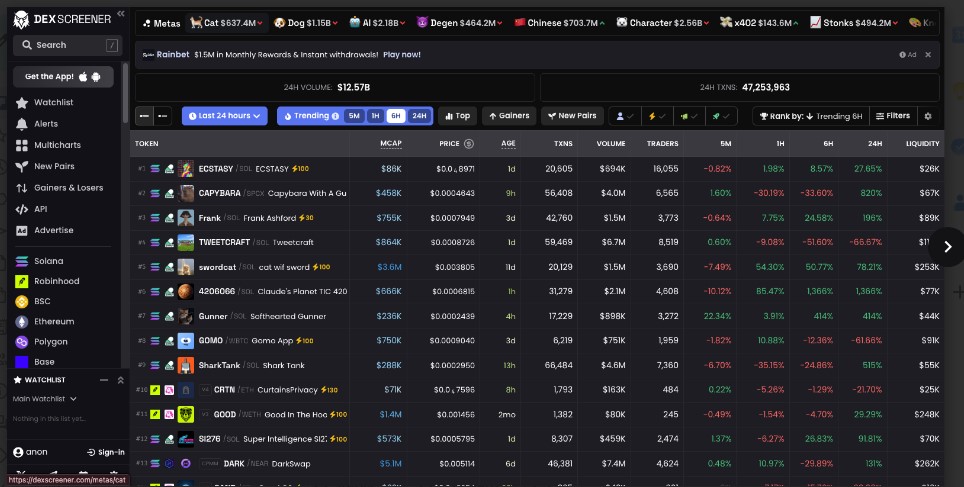Screen dimensions: 964x487
Task: Select the 6H trending interval
Action: 396,116
